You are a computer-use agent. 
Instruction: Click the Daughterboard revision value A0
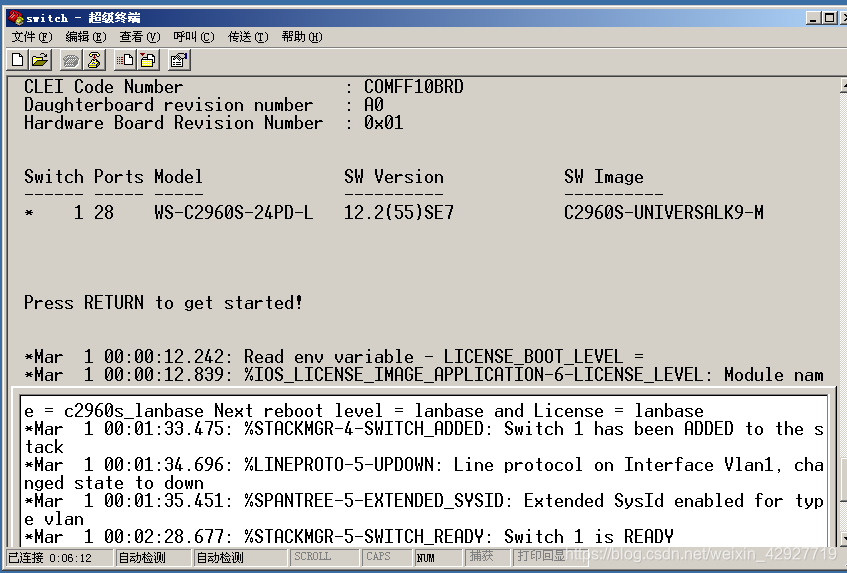pyautogui.click(x=373, y=105)
